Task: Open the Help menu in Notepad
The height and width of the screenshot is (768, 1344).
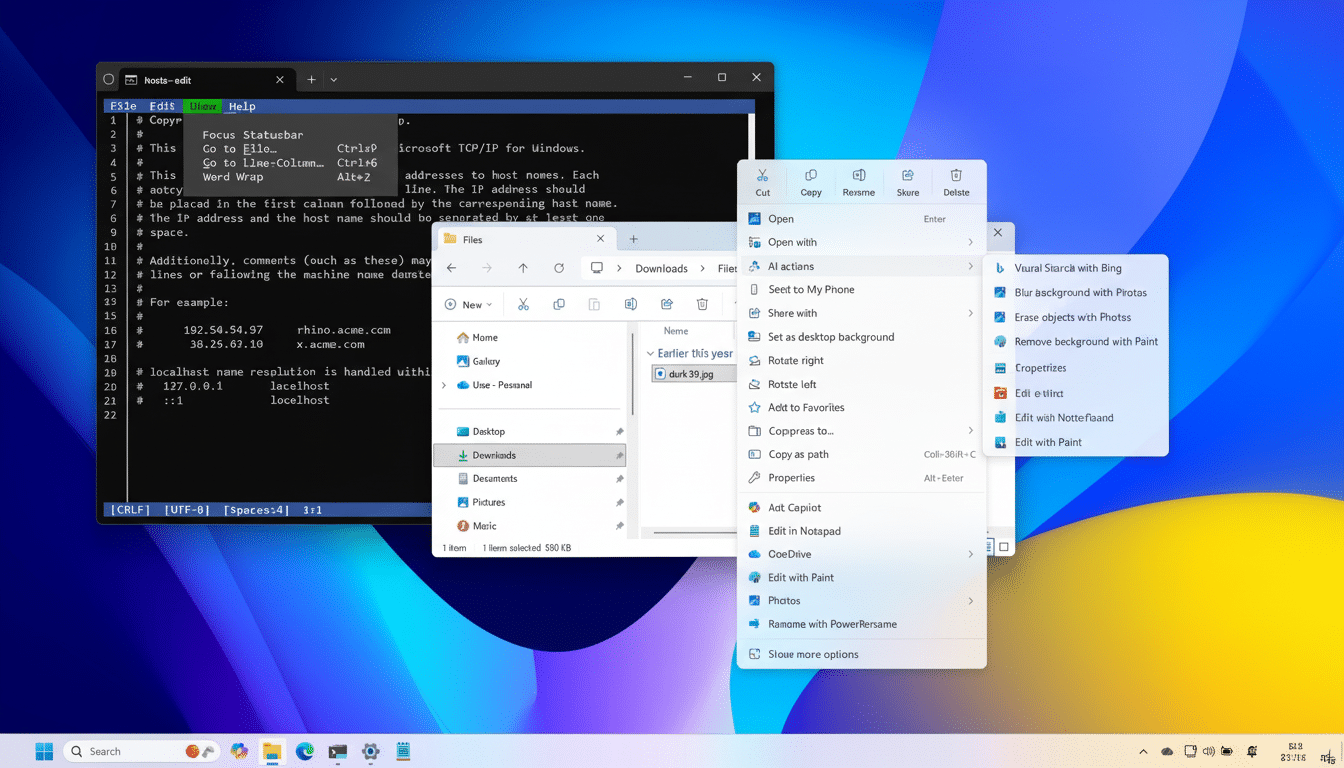Action: [x=243, y=106]
